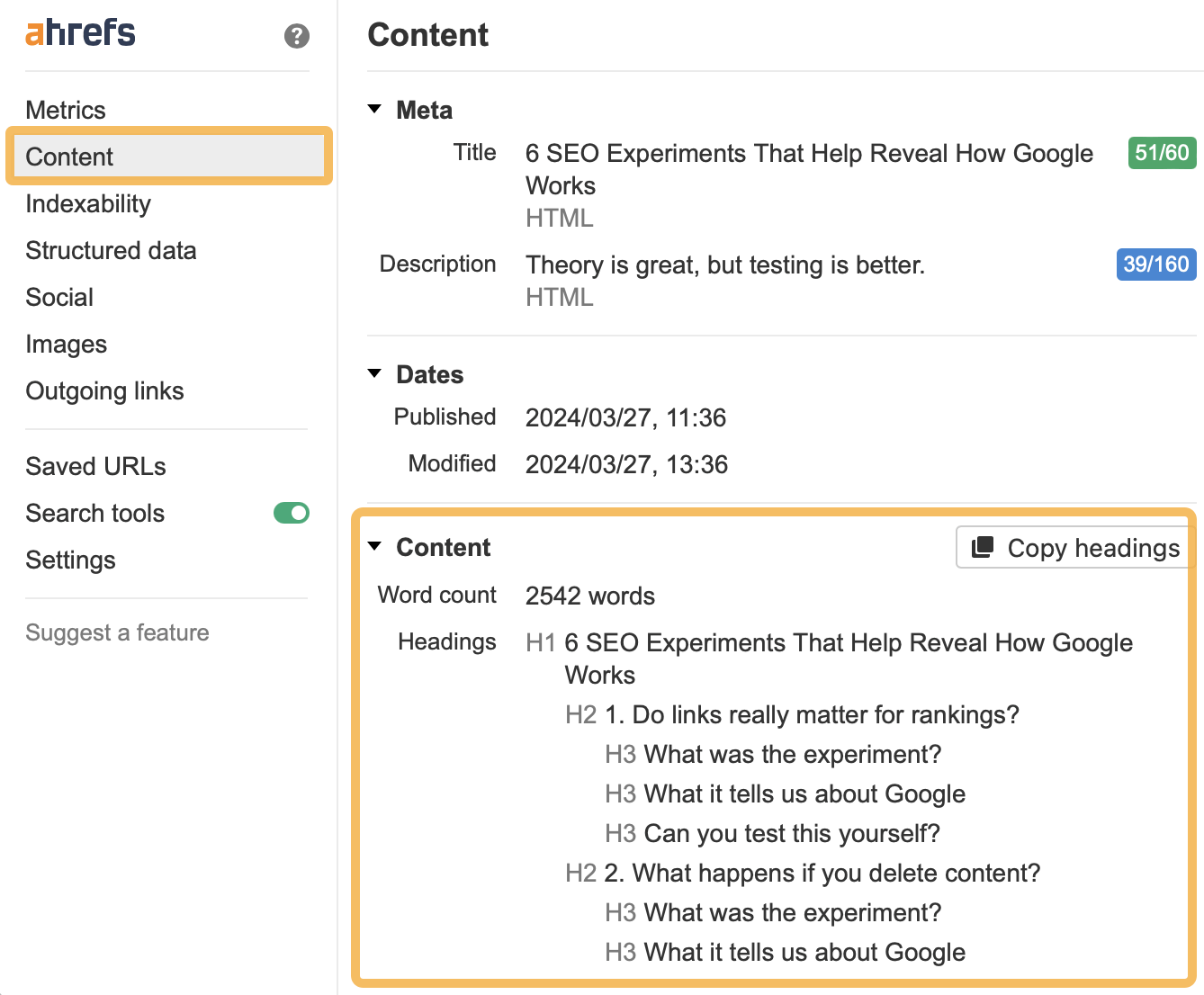The image size is (1204, 995).
Task: Open the Indexability section
Action: tap(87, 203)
